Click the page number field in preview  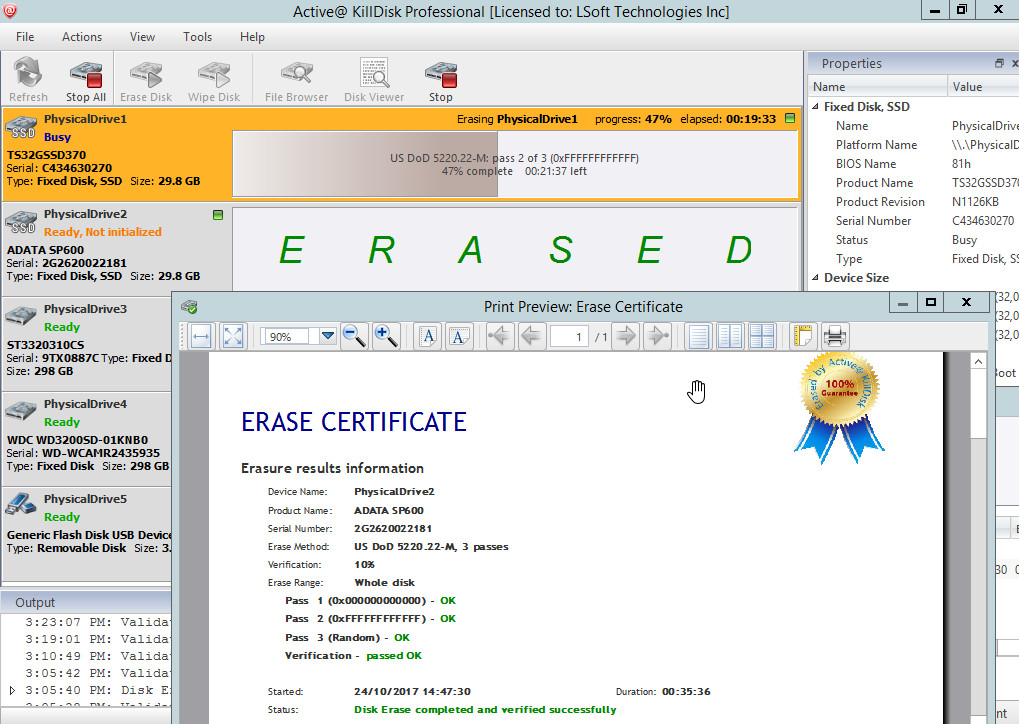pyautogui.click(x=569, y=337)
